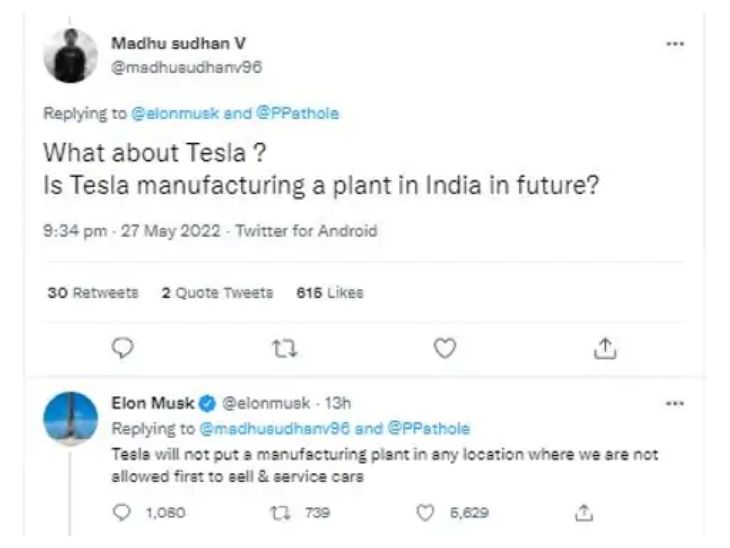View the 30 Retweets list
The height and width of the screenshot is (548, 730).
pos(93,293)
